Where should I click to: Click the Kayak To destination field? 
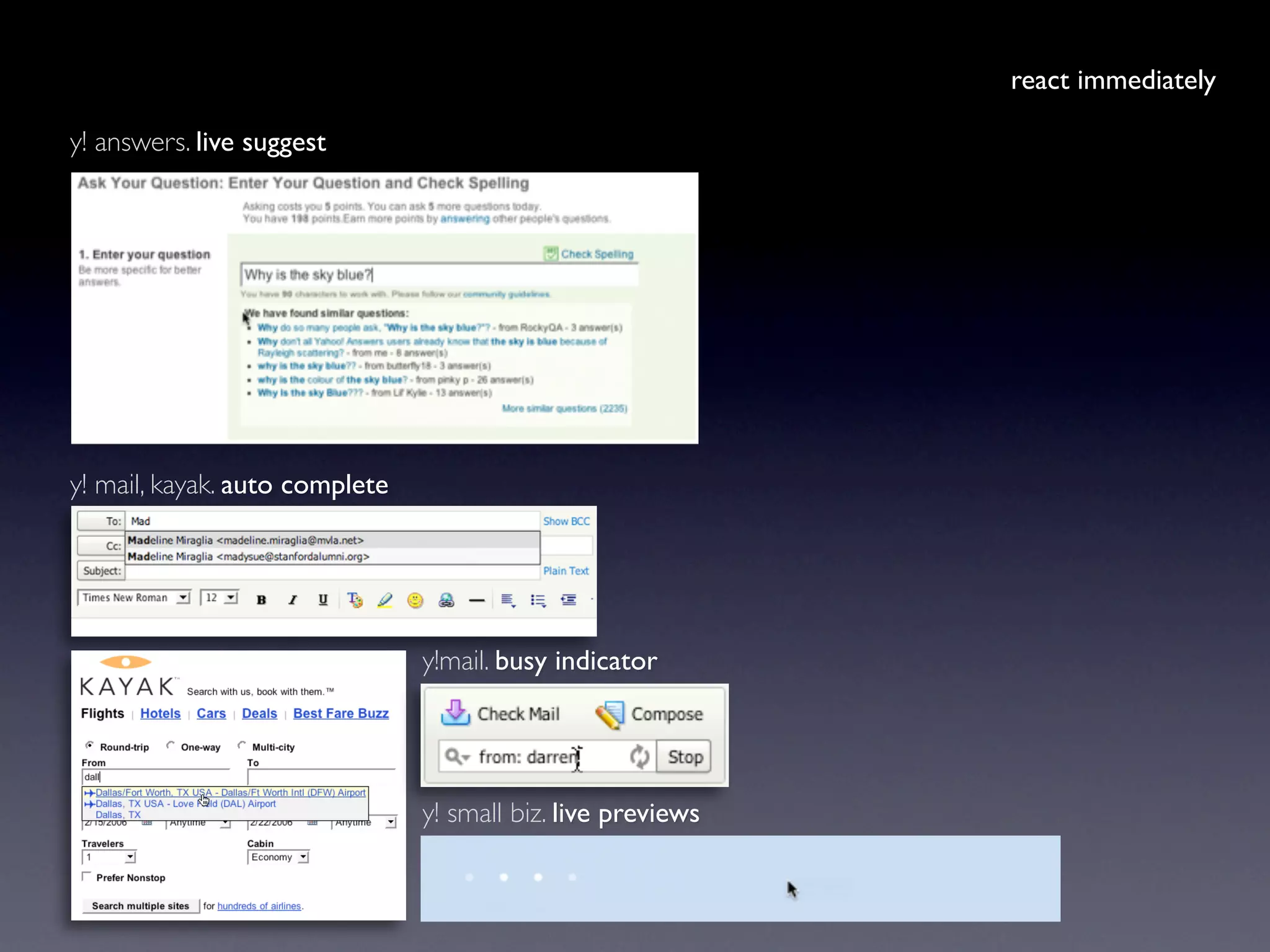[321, 777]
